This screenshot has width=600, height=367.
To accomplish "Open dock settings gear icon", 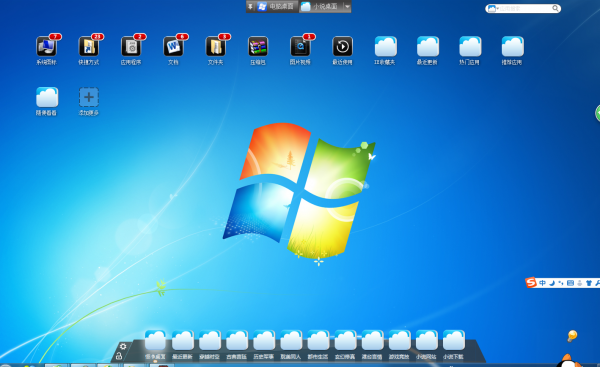I will point(123,346).
